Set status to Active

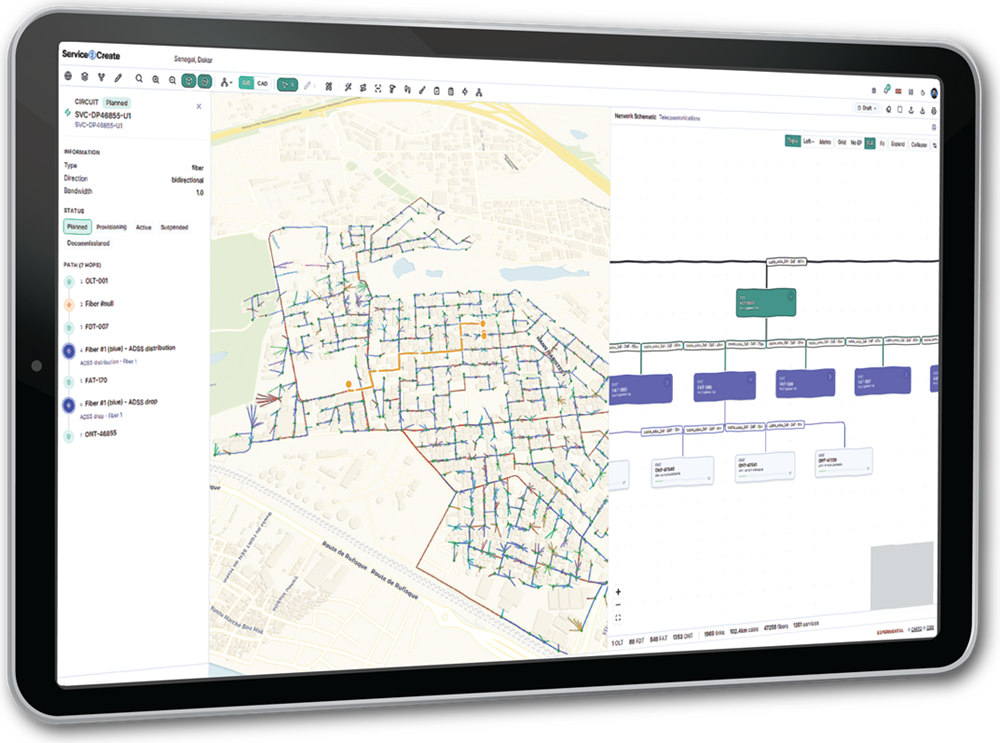click(143, 227)
